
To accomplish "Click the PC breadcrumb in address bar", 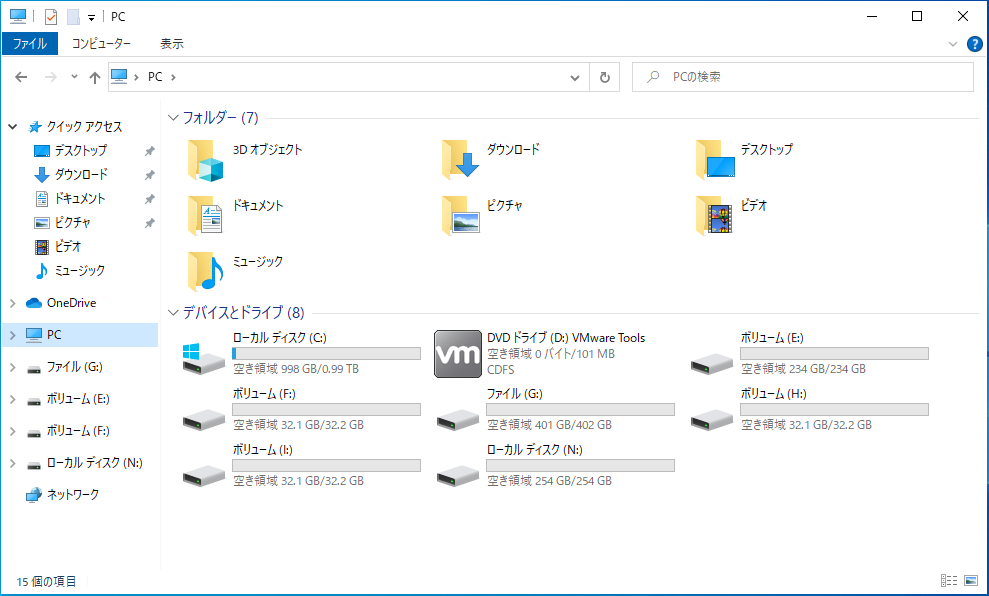I will (x=155, y=77).
